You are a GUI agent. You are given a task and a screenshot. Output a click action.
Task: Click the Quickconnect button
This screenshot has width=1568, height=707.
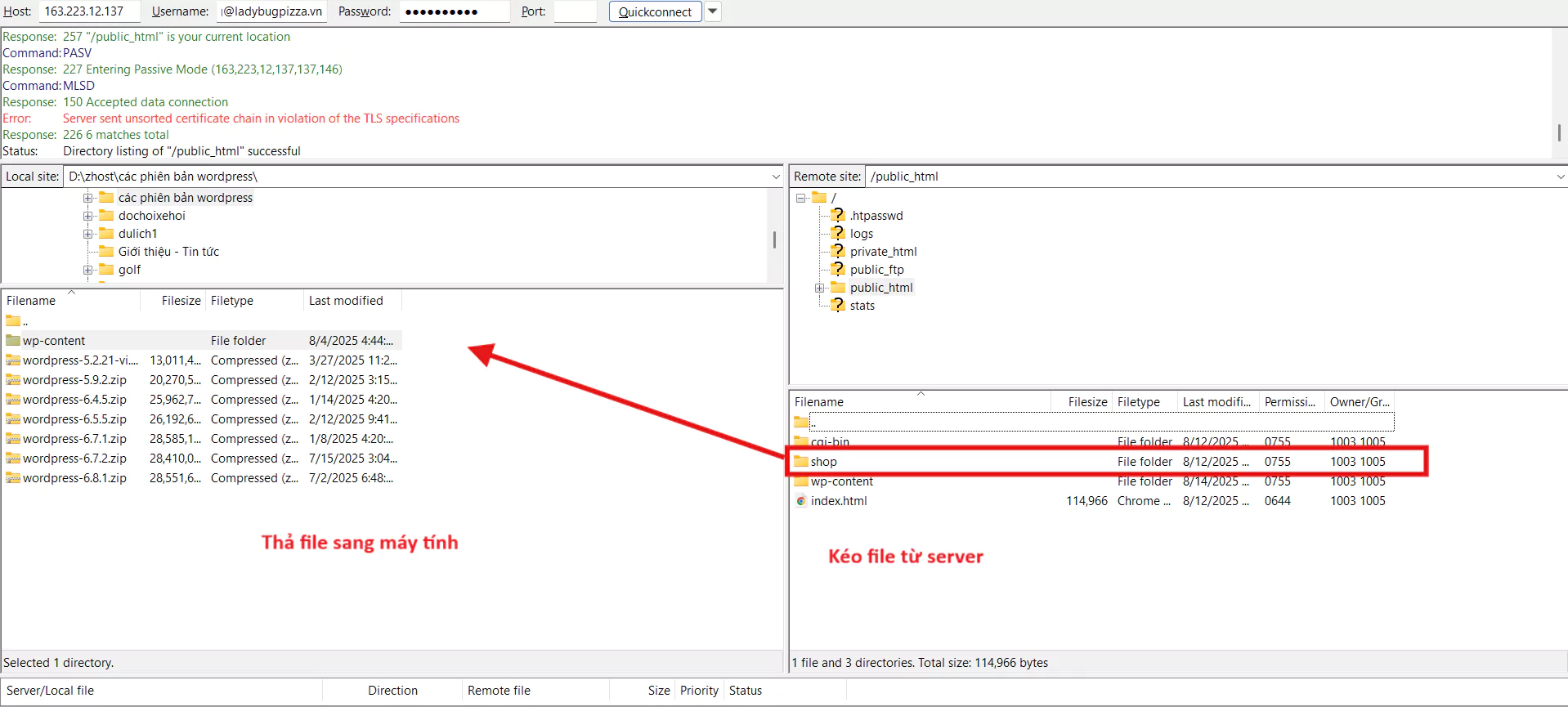[x=655, y=11]
